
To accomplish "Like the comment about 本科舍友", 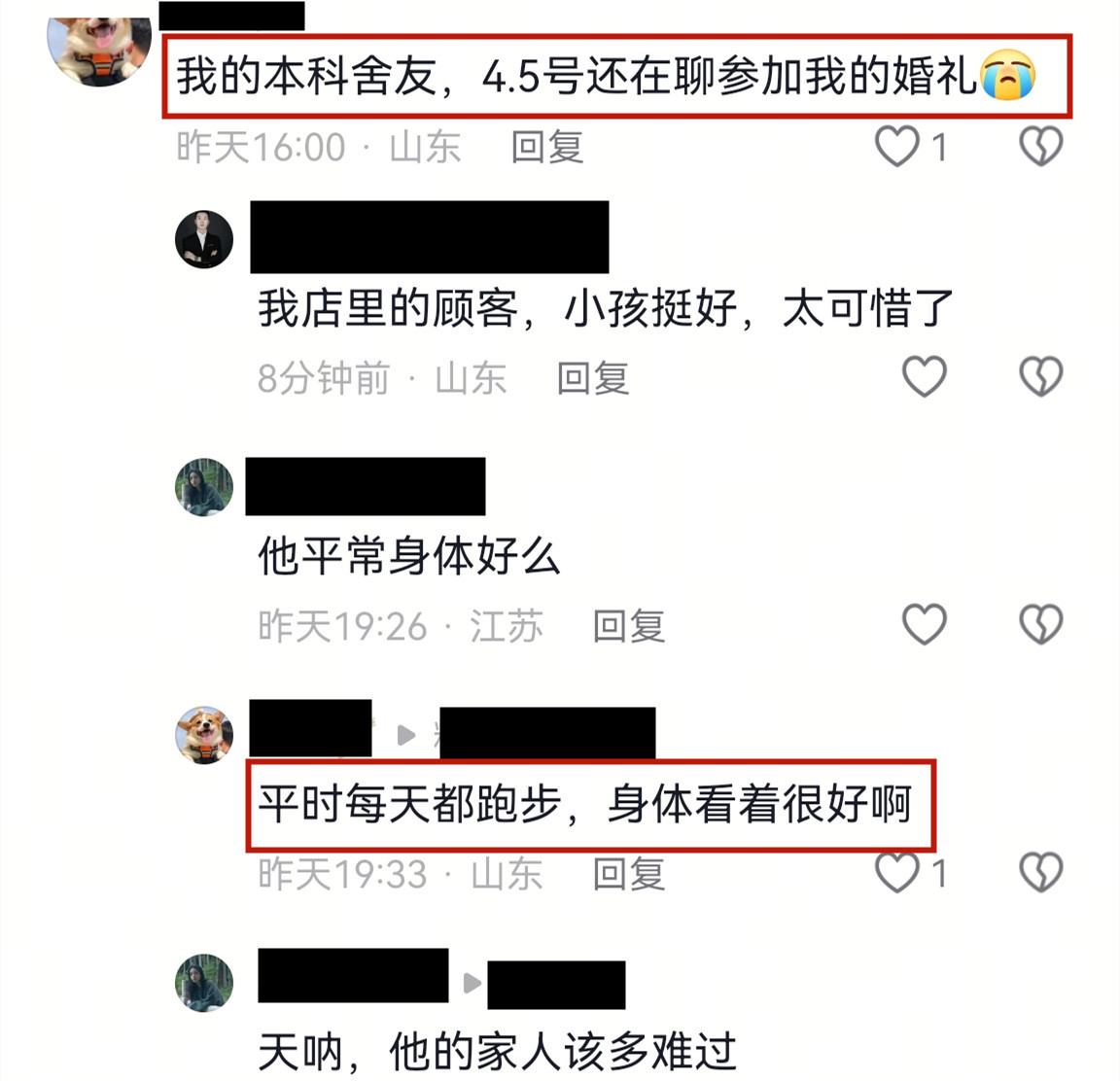I will [897, 147].
